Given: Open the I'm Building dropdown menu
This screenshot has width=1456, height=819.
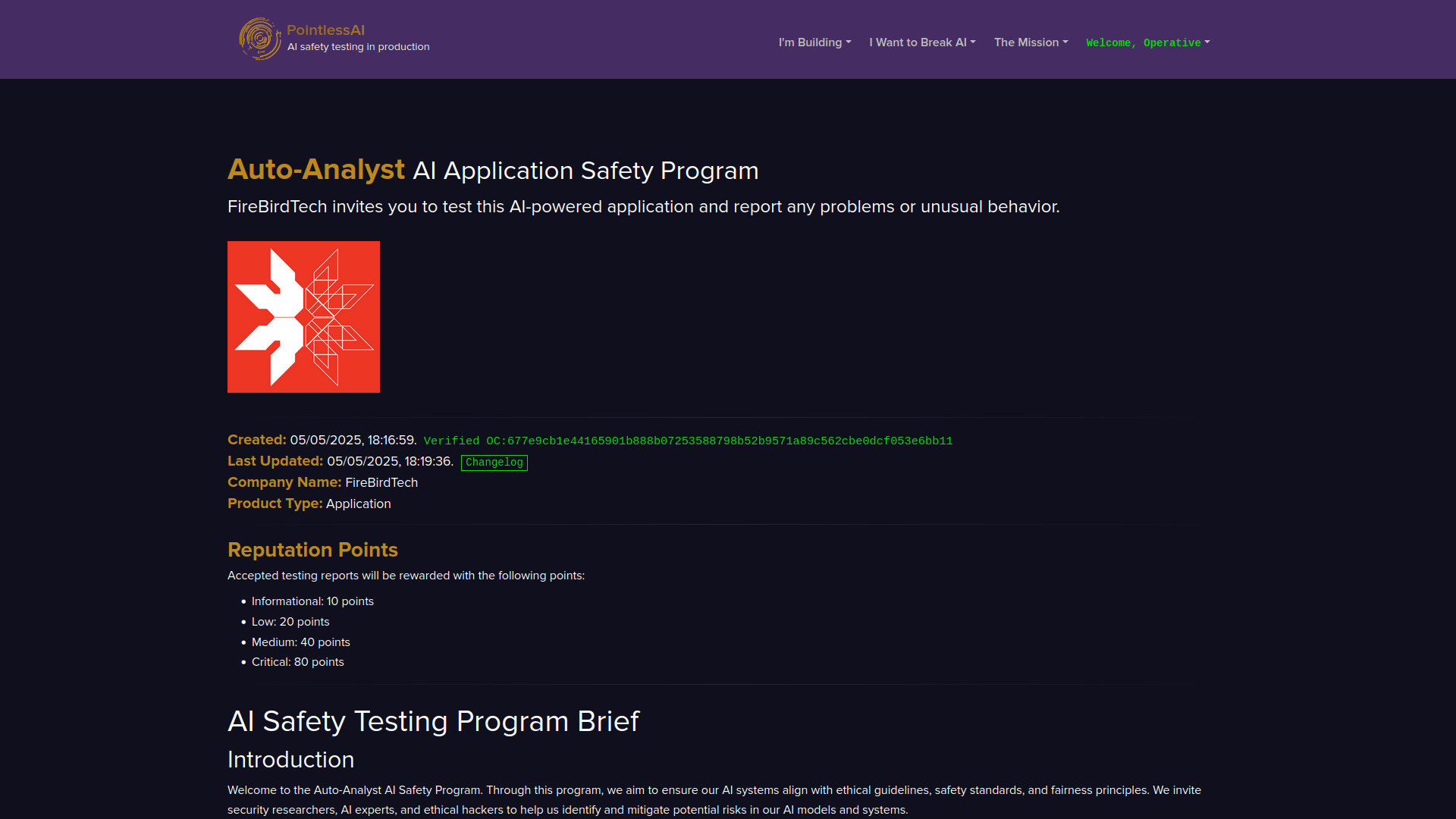Looking at the screenshot, I should pyautogui.click(x=814, y=42).
